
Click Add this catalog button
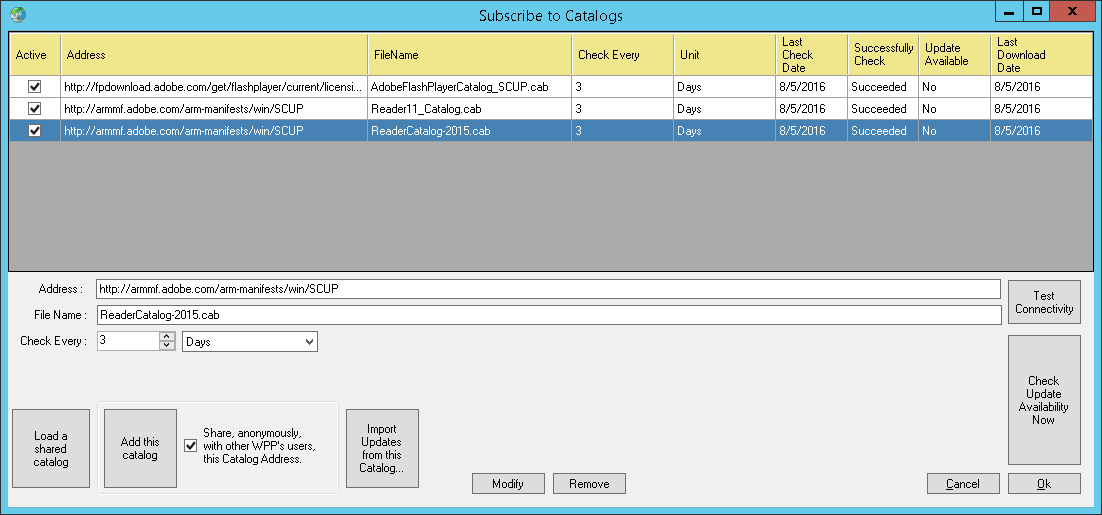140,448
